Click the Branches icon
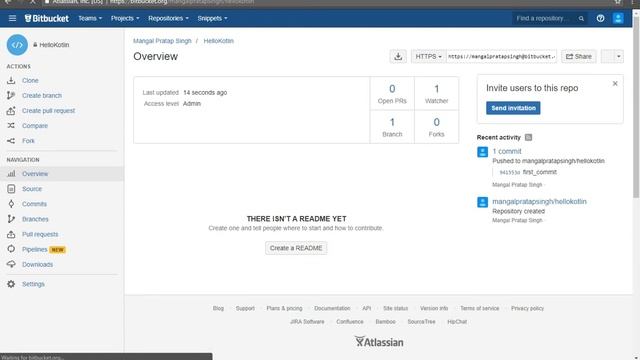 [x=11, y=219]
